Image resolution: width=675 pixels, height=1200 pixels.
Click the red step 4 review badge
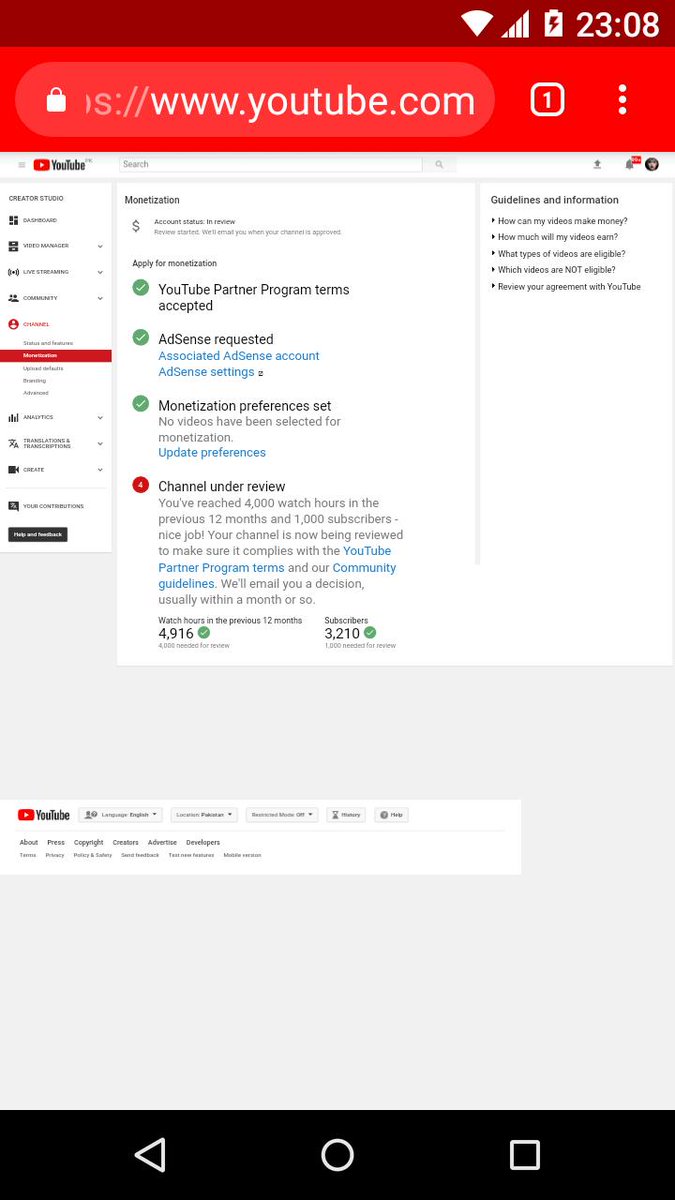(x=141, y=486)
